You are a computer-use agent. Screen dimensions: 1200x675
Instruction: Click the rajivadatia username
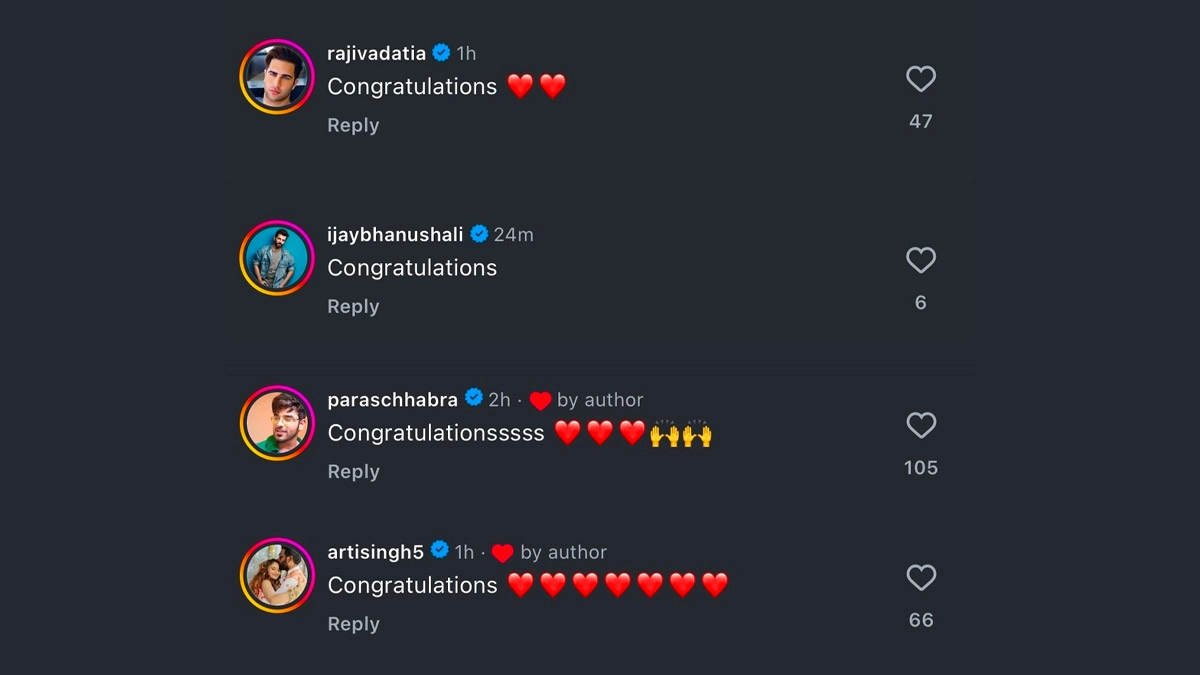click(376, 53)
